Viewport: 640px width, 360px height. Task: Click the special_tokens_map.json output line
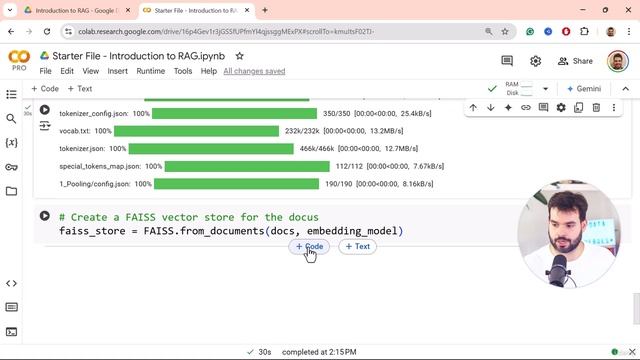pyautogui.click(x=251, y=166)
